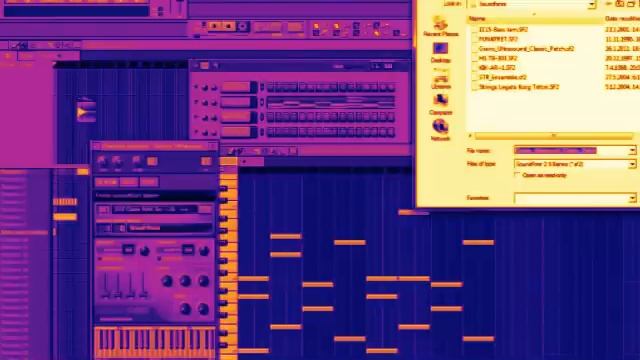Click the chorus knob in soundfont plugin

pos(204,251)
